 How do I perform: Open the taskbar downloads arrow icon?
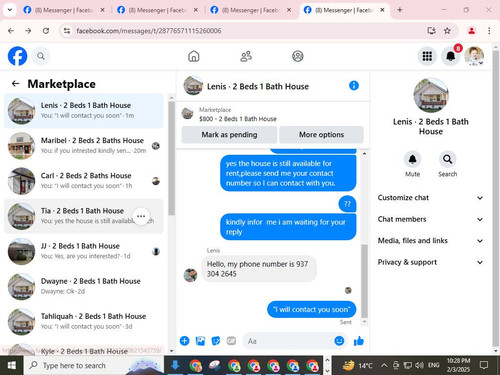coord(175,365)
